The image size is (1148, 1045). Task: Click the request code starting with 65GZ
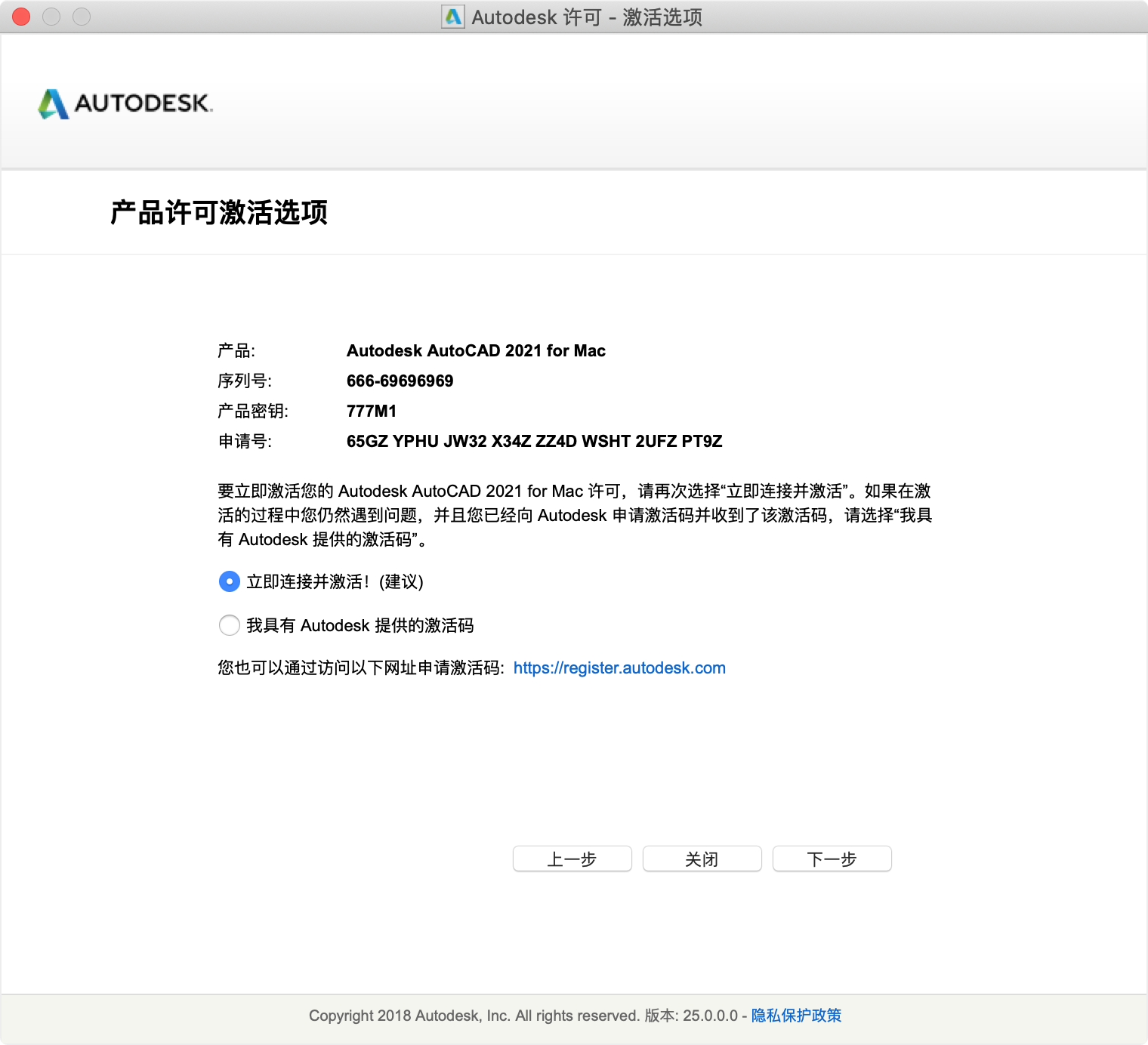tap(534, 442)
